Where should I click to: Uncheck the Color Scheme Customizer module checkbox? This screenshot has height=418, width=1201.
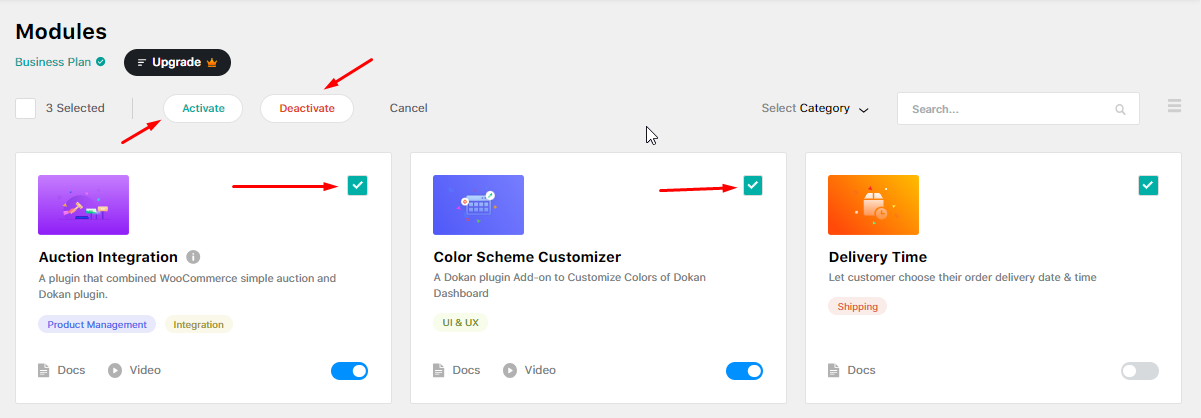point(752,185)
